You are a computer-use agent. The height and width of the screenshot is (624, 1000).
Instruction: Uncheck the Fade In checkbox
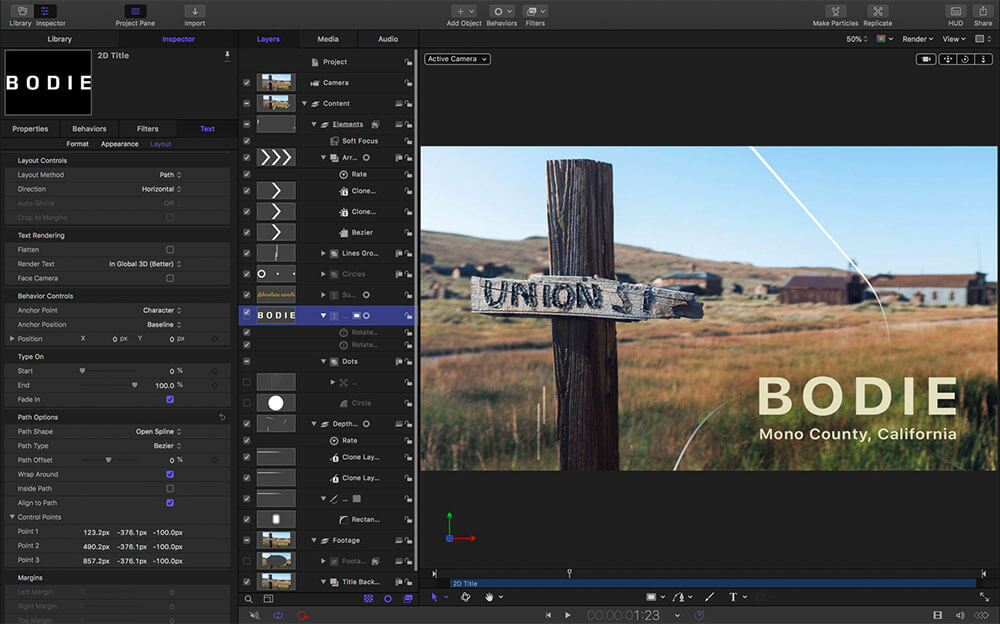pos(170,399)
